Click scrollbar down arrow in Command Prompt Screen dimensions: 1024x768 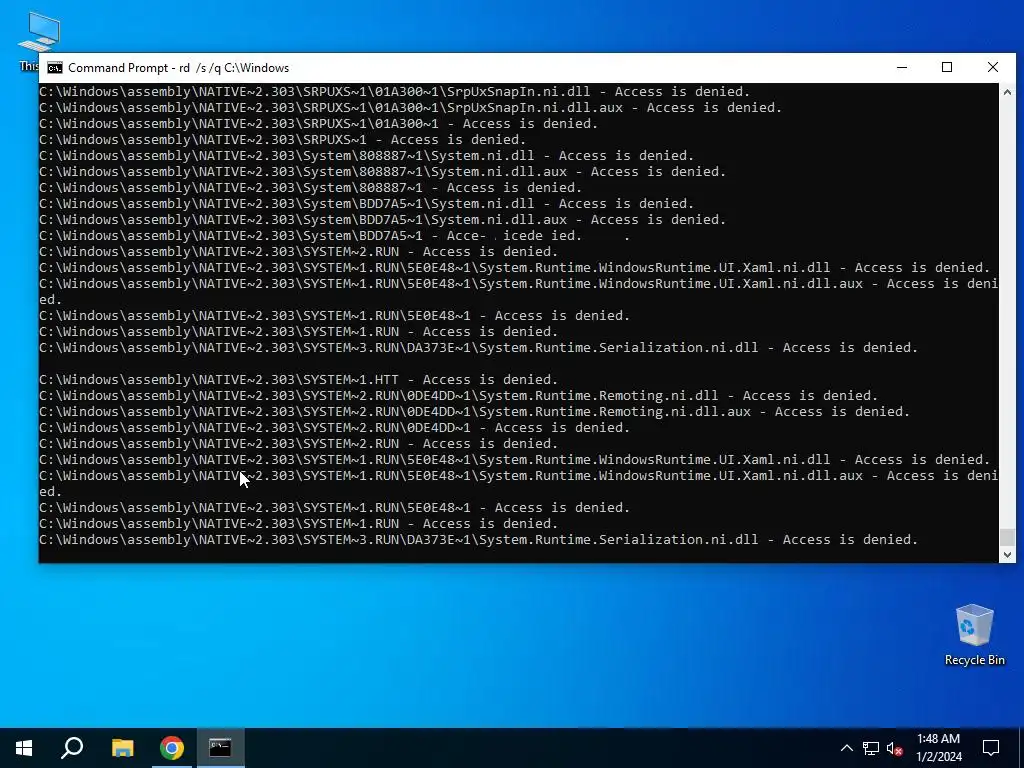pyautogui.click(x=1007, y=554)
